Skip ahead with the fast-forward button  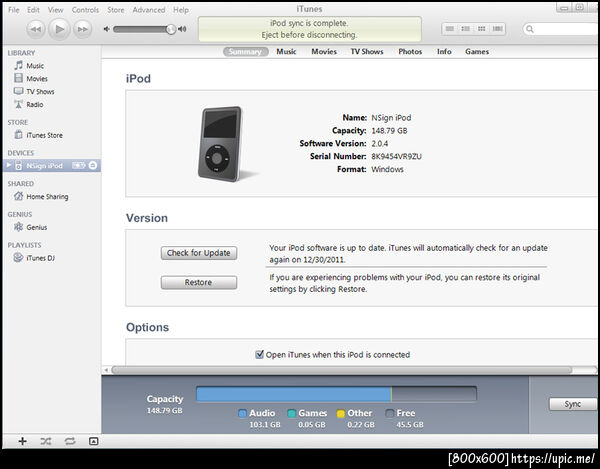pyautogui.click(x=82, y=29)
